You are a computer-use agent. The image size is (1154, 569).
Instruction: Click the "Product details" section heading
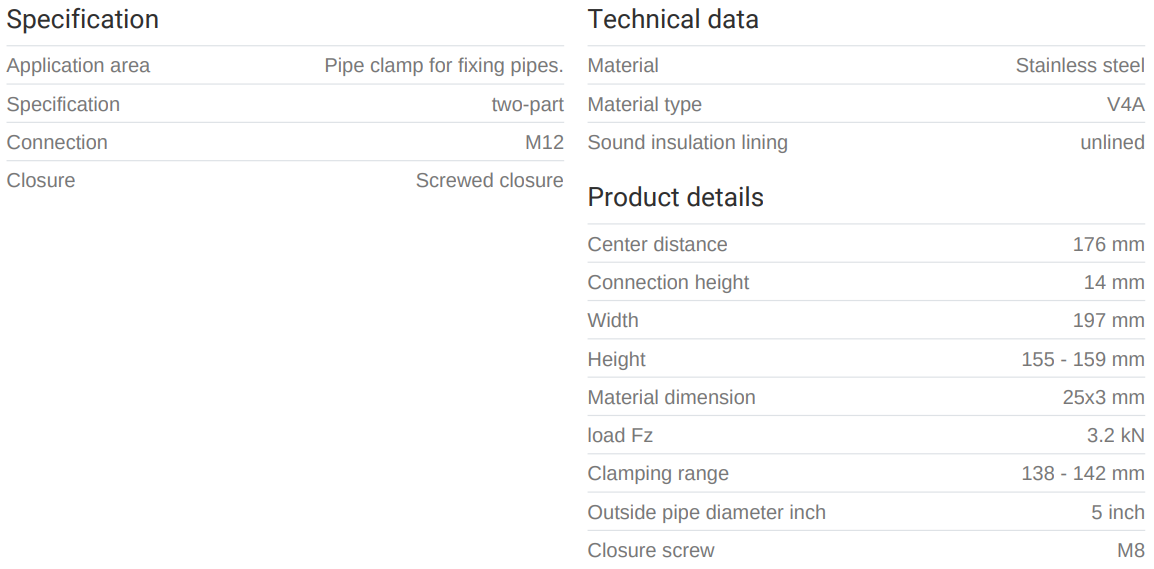click(675, 197)
